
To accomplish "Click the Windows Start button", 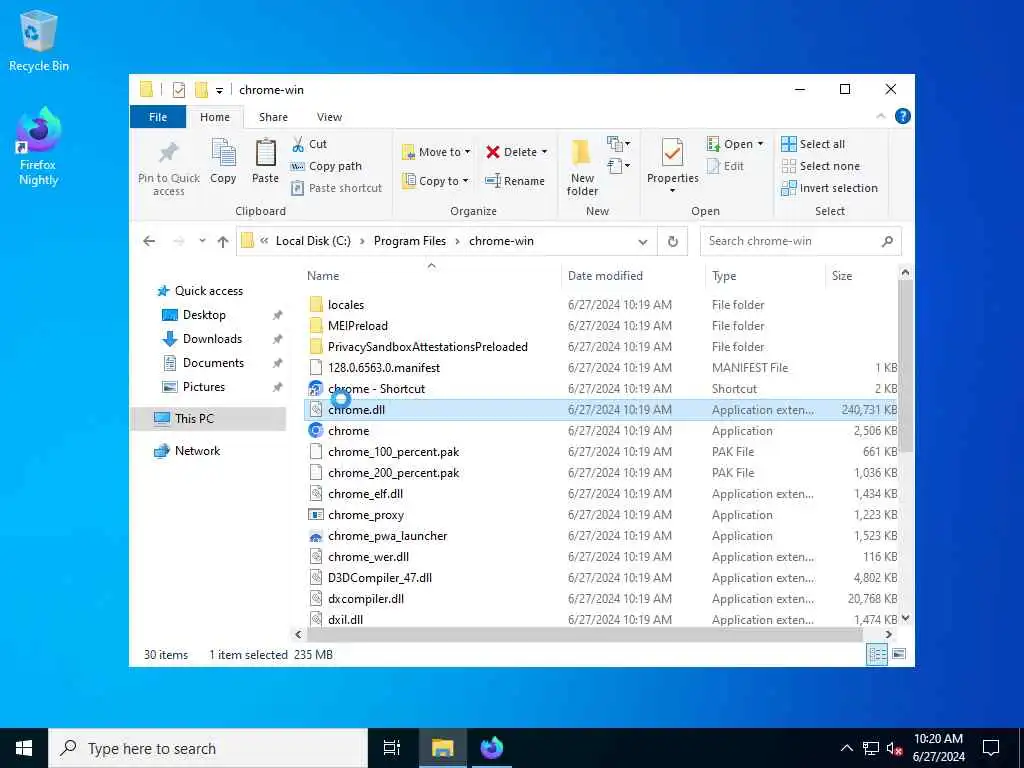I will tap(24, 748).
